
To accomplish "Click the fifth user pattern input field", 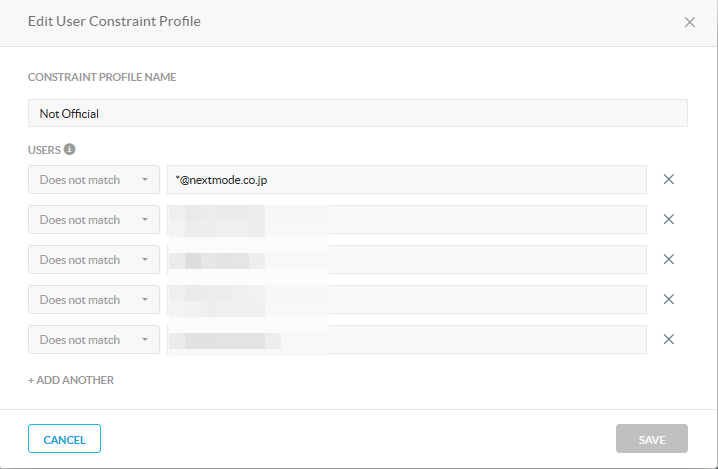I will point(407,339).
